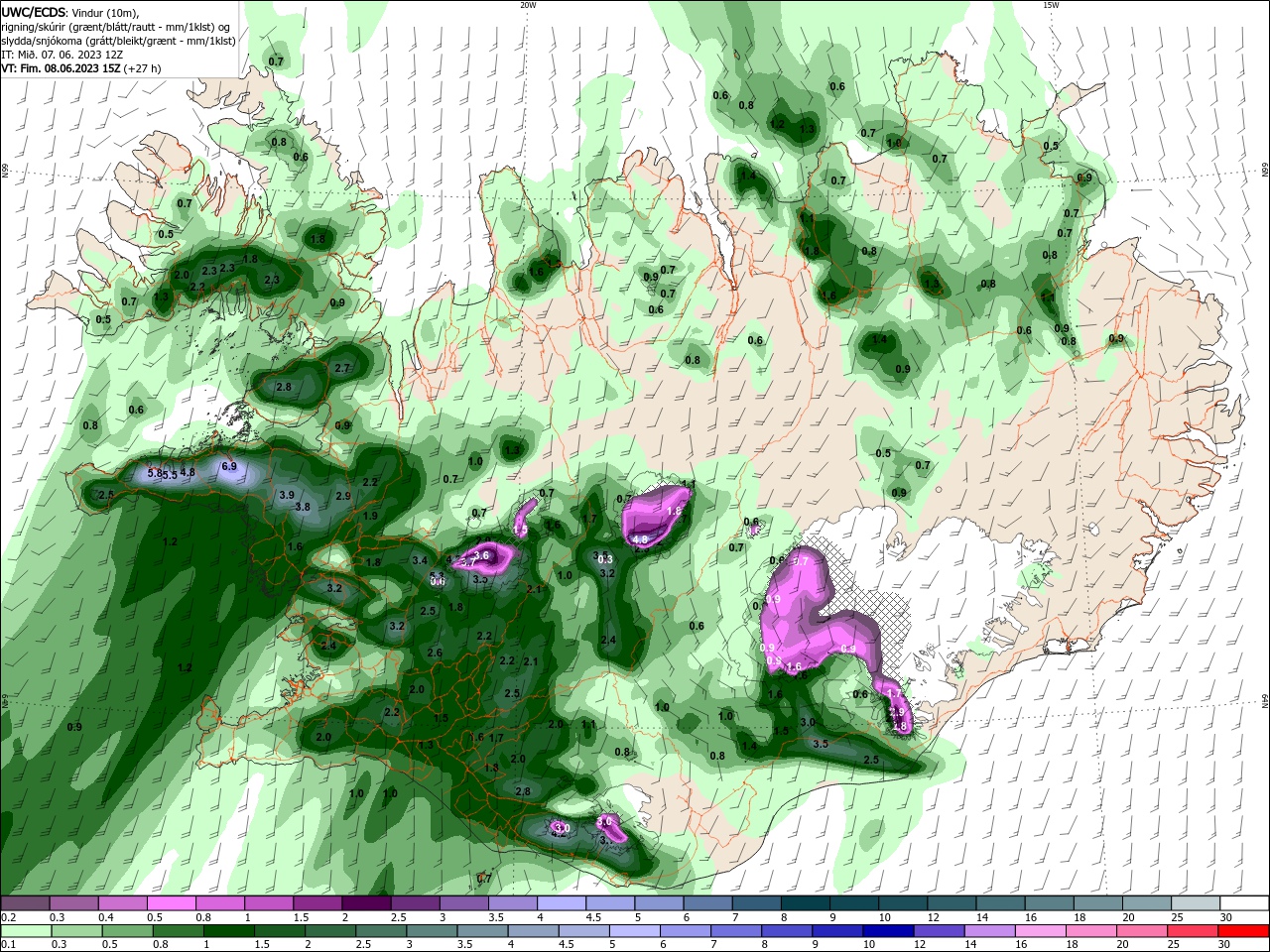Click the red 30 mm swatch in the lower legend

pyautogui.click(x=1244, y=931)
